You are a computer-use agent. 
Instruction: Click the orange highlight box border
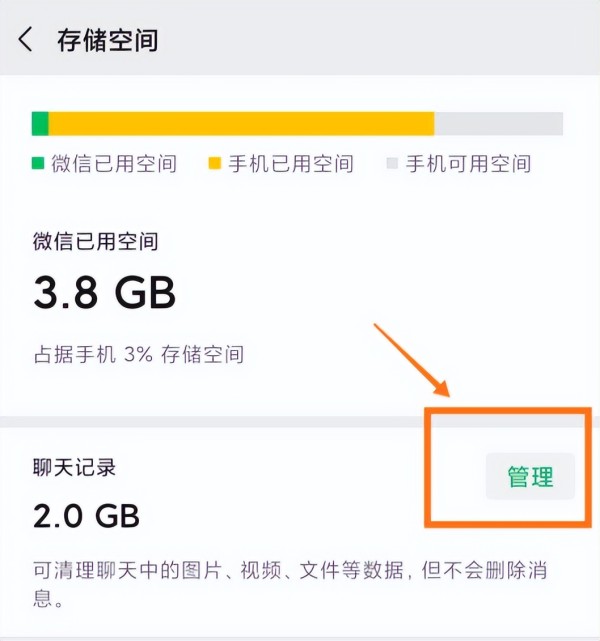[508, 467]
